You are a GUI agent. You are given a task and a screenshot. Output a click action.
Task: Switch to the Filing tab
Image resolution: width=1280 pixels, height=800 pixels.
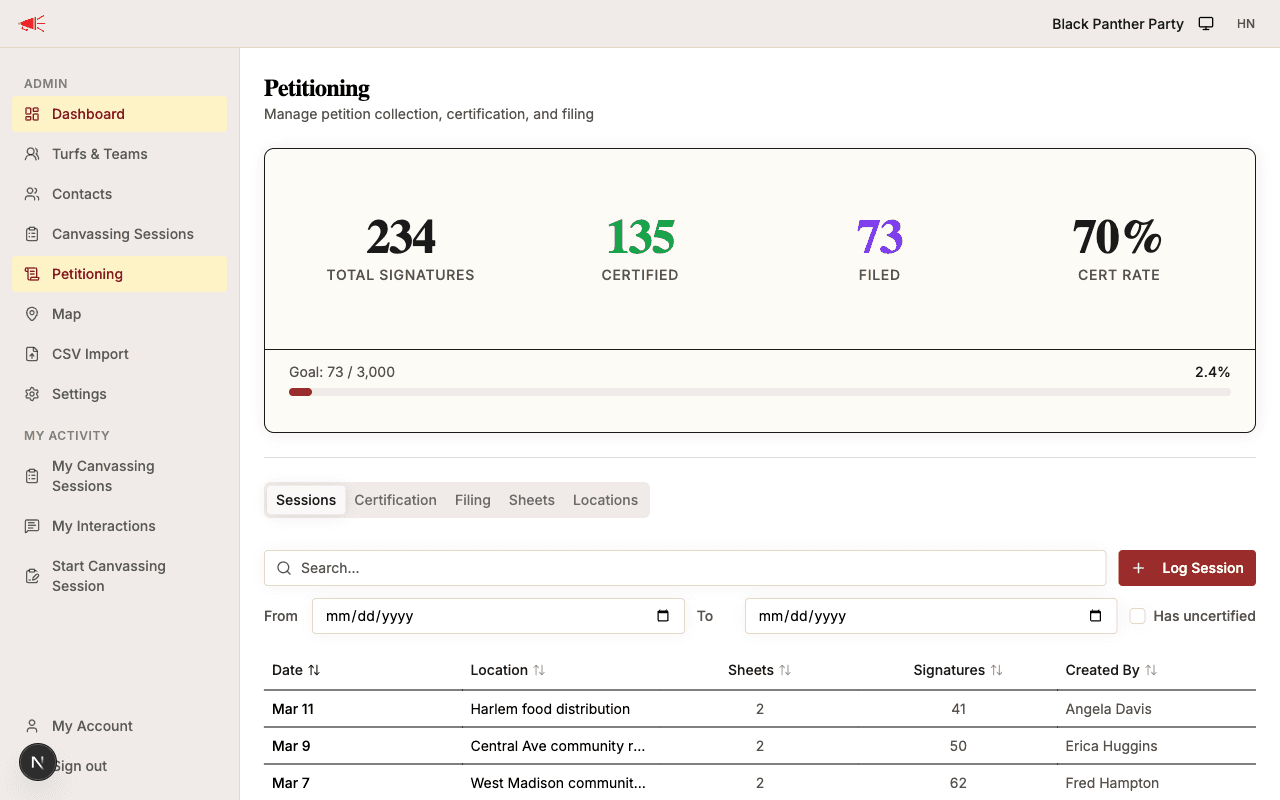[x=473, y=500]
